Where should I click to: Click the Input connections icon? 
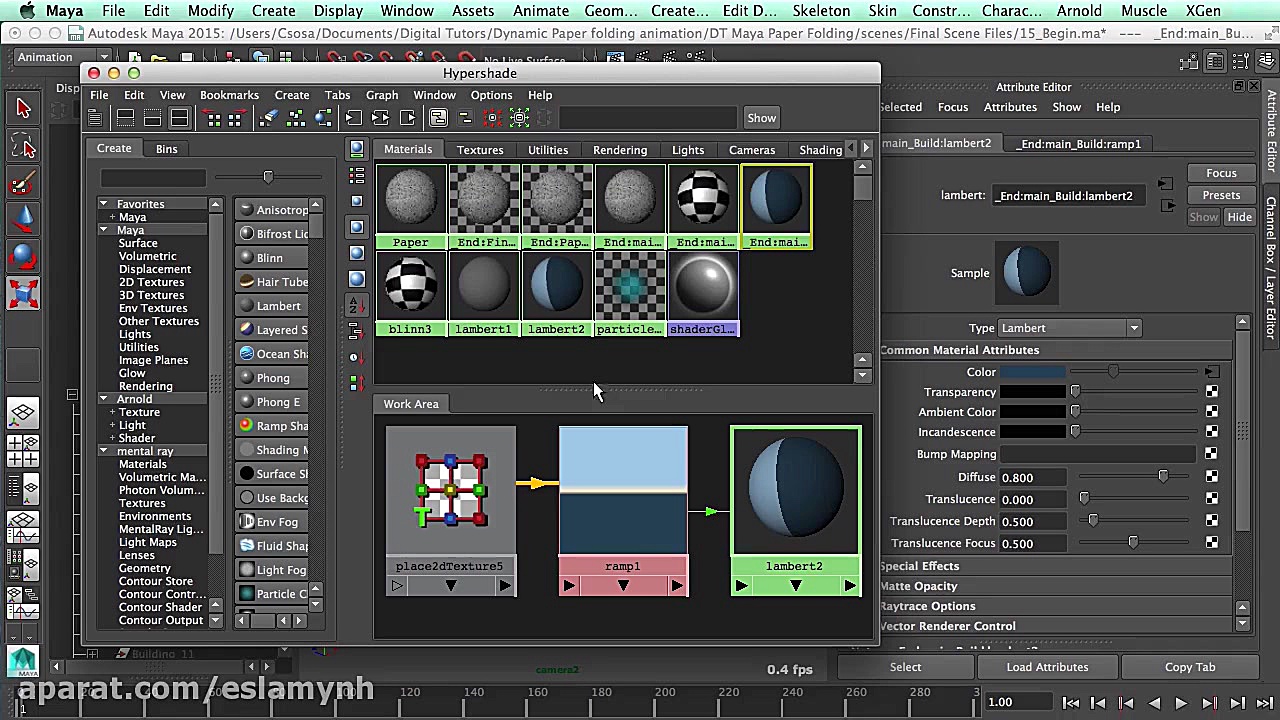pyautogui.click(x=353, y=118)
